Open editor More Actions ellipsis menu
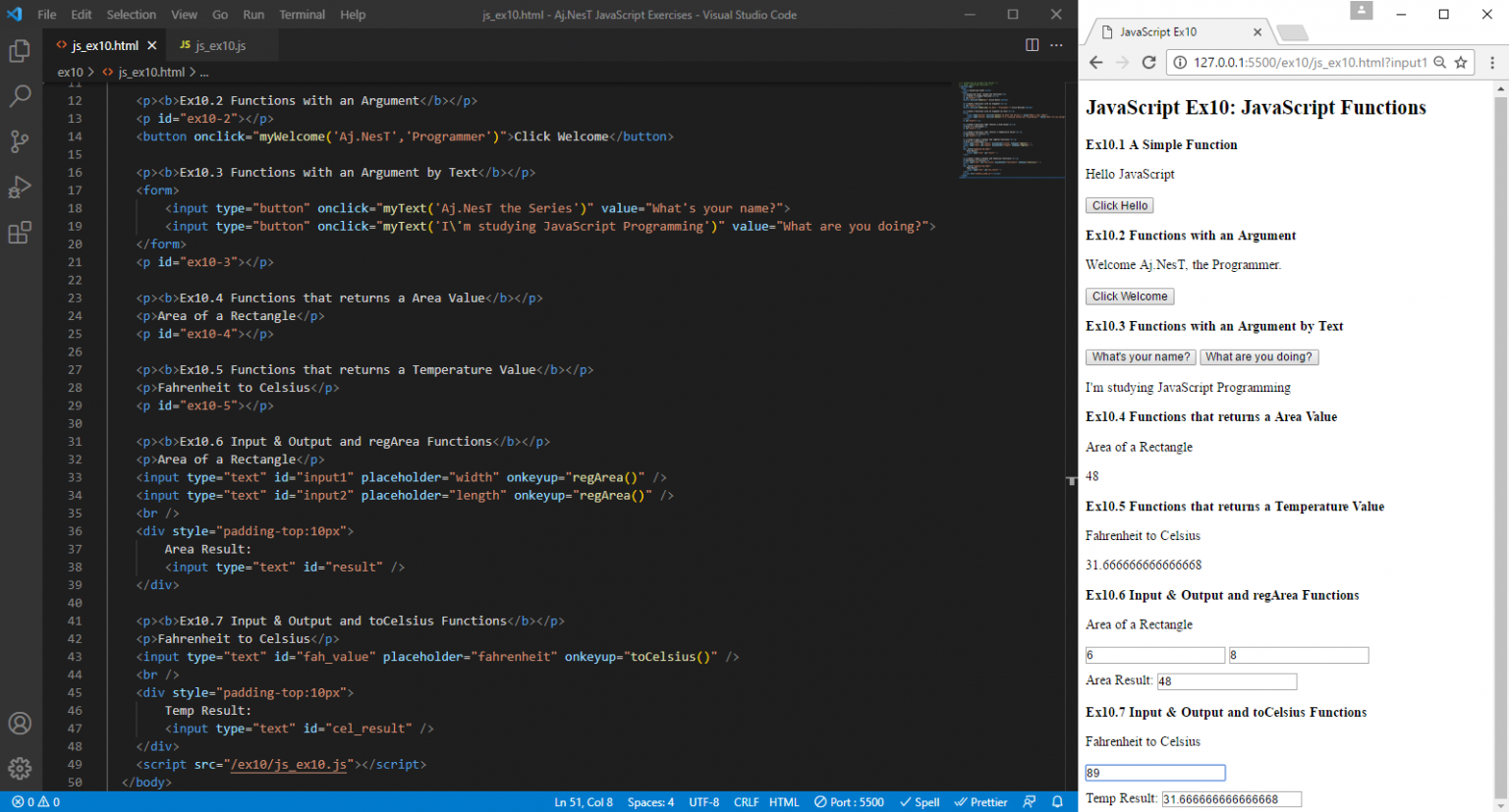This screenshot has height=812, width=1509. pos(1056,45)
